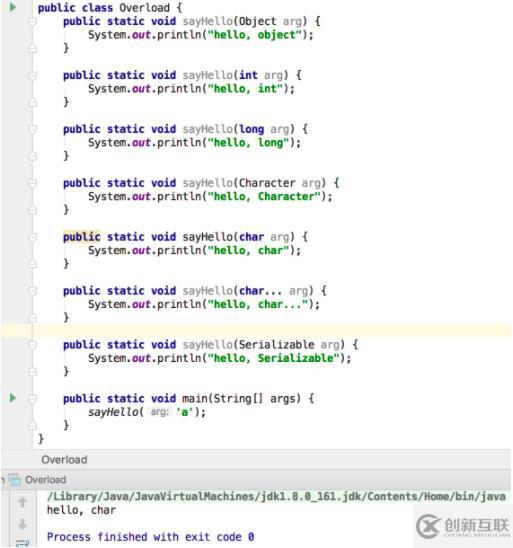This screenshot has height=548, width=513.
Task: Open the JDK java path link
Action: click(276, 497)
